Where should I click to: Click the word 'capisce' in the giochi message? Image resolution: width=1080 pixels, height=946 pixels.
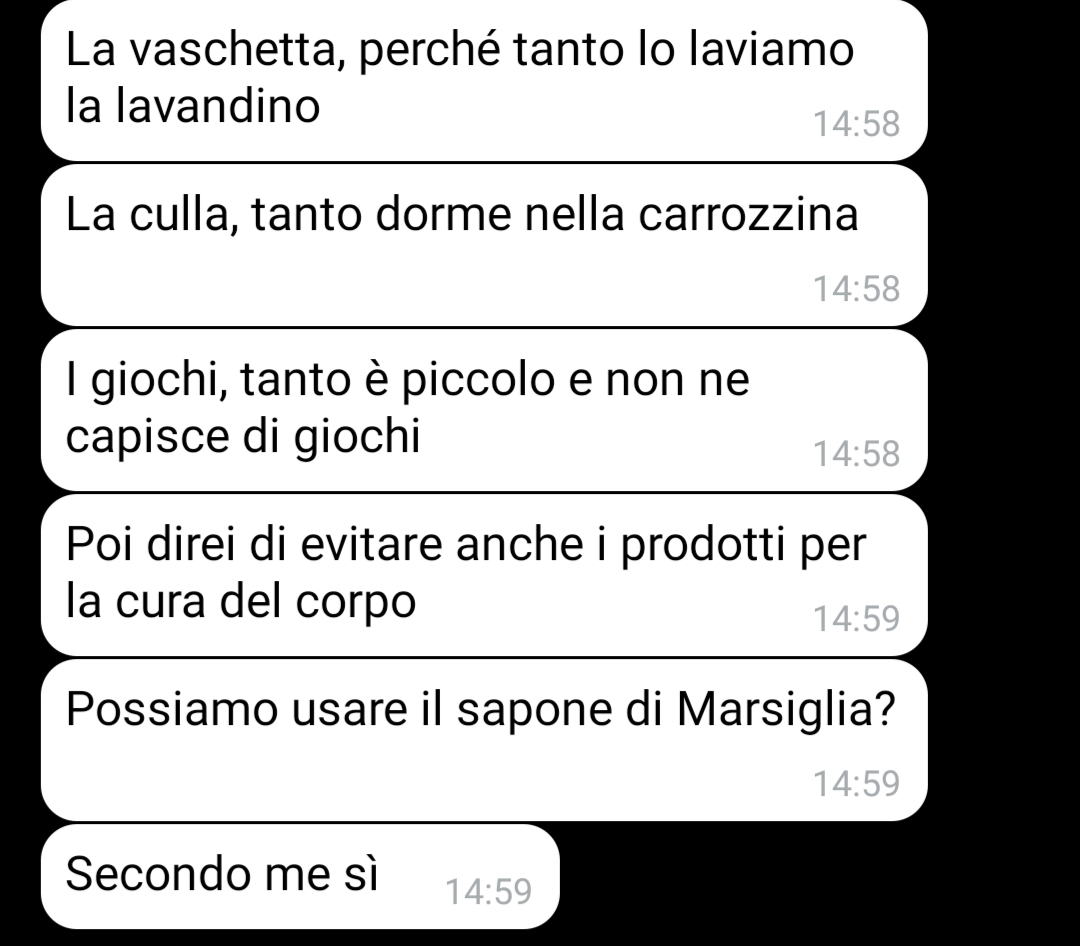point(148,438)
